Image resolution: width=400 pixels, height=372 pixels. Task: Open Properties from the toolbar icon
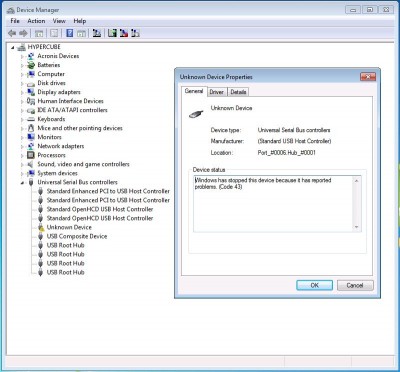[x=54, y=33]
